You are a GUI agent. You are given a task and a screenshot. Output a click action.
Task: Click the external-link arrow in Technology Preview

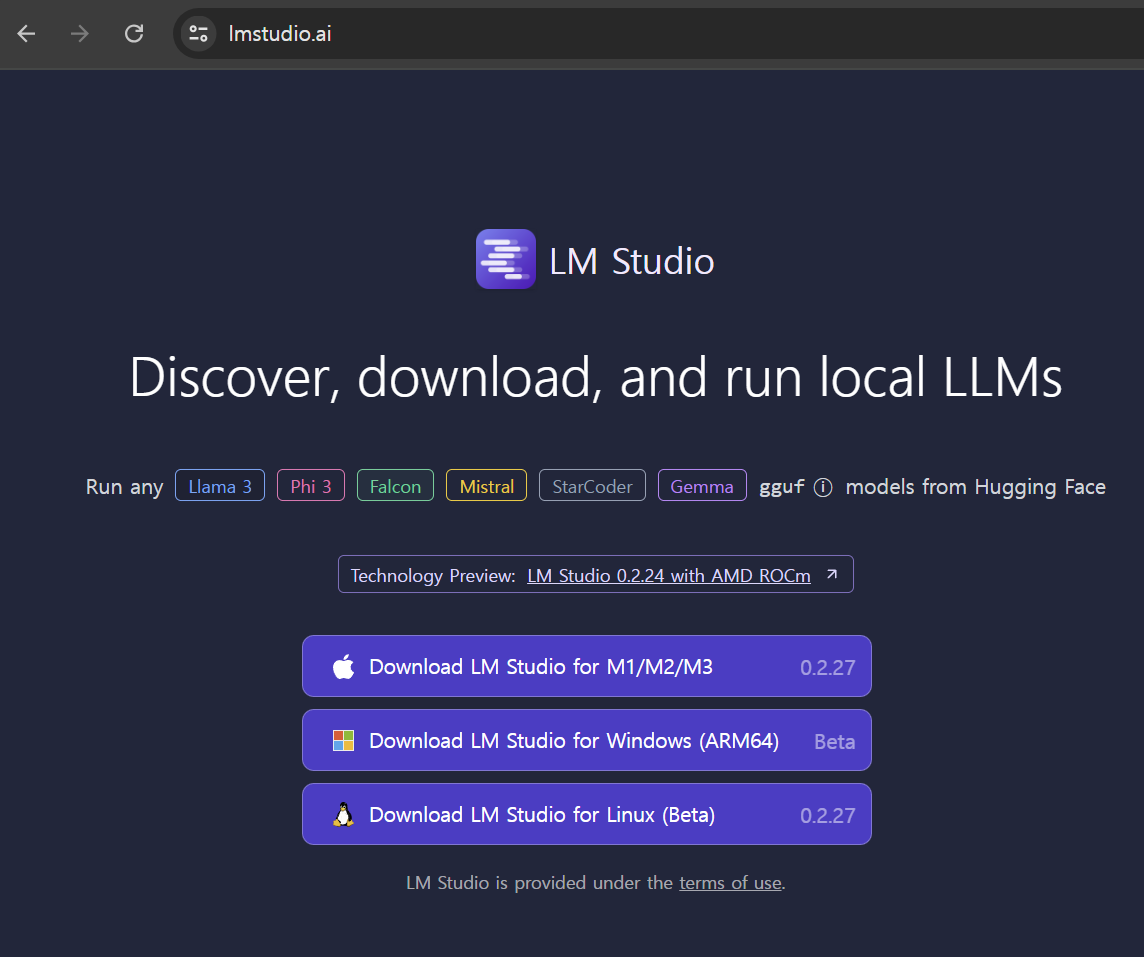[832, 574]
